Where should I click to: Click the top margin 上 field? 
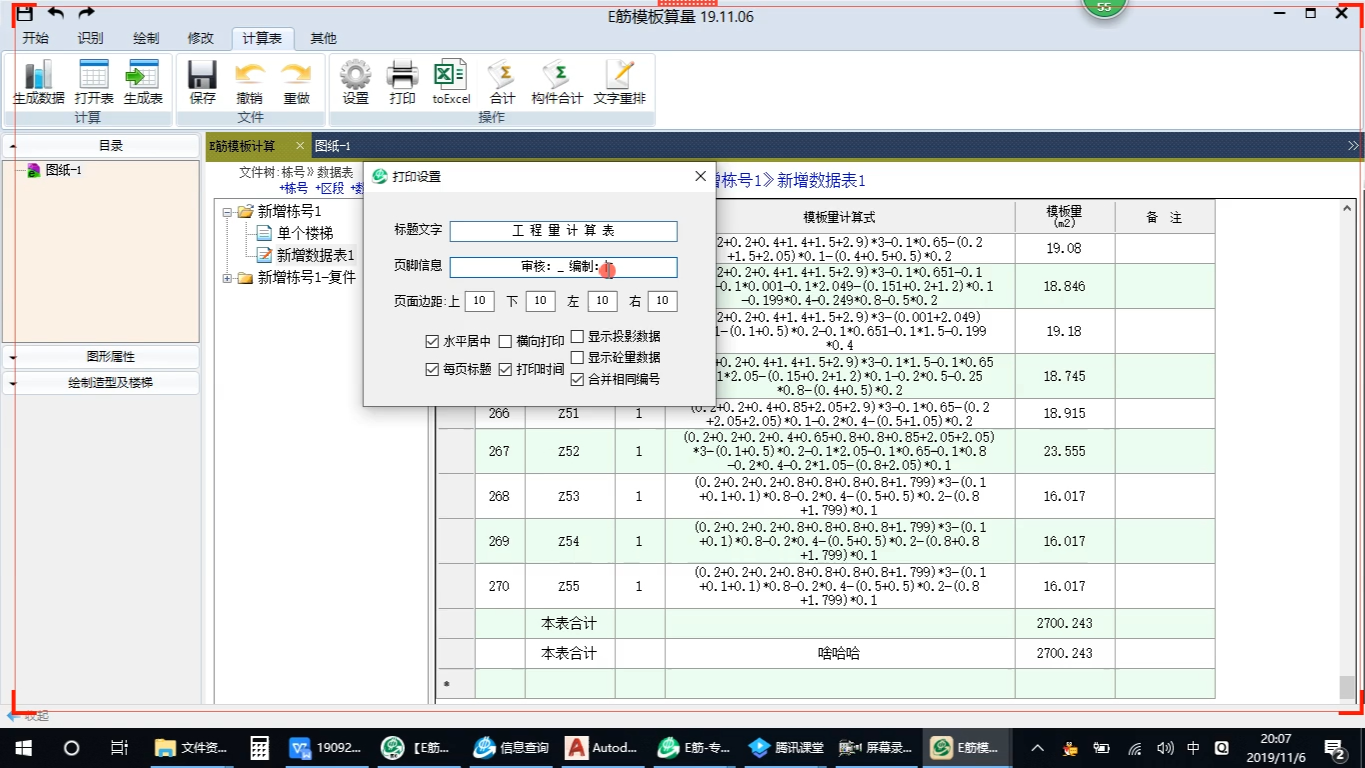tap(480, 301)
